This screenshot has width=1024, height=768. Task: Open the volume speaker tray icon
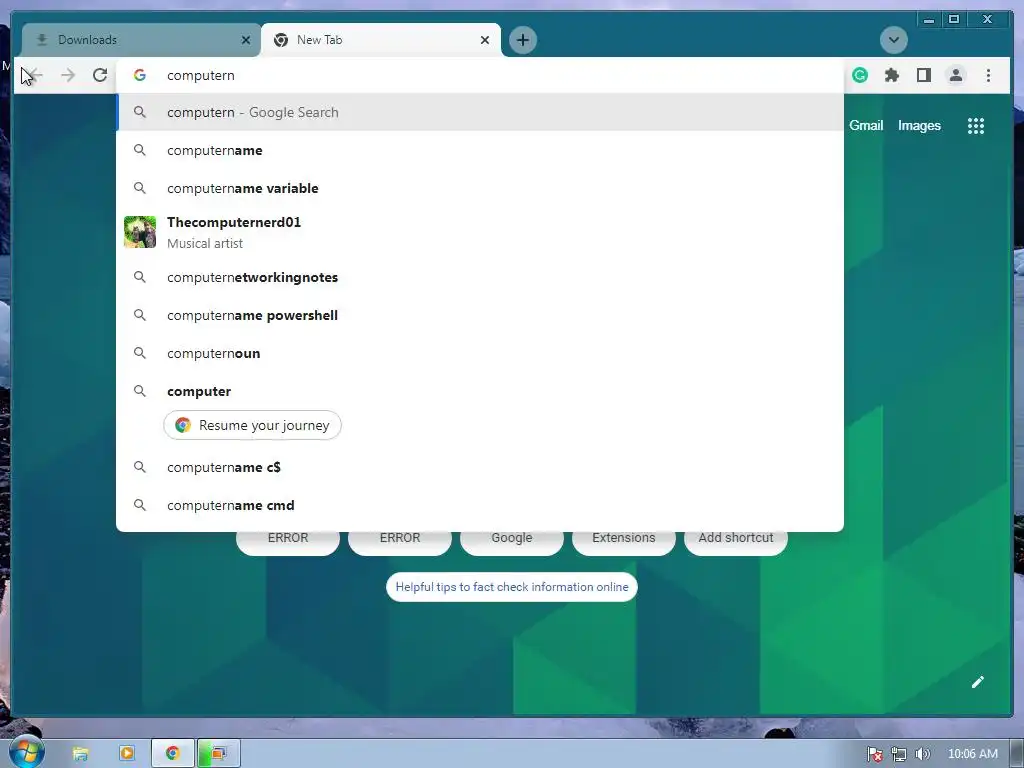pos(922,754)
